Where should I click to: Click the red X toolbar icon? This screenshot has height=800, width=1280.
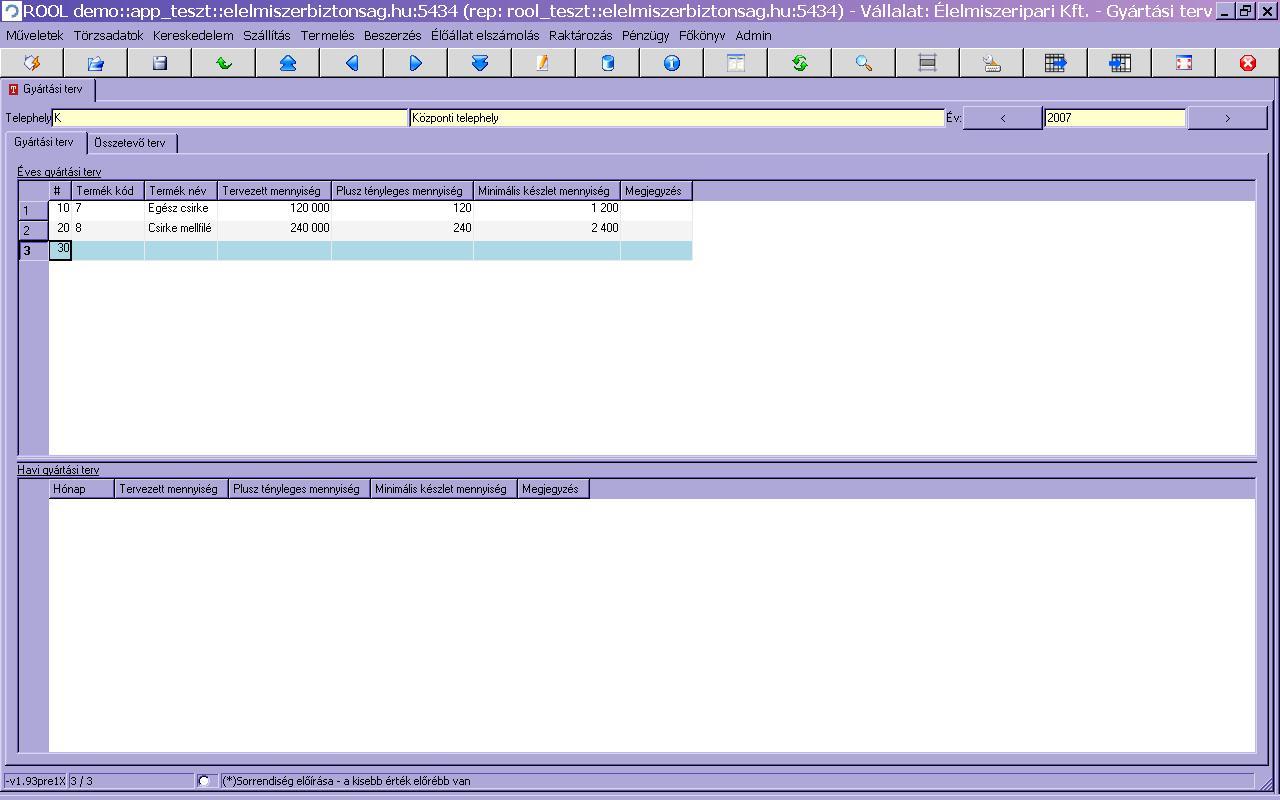tap(1248, 63)
